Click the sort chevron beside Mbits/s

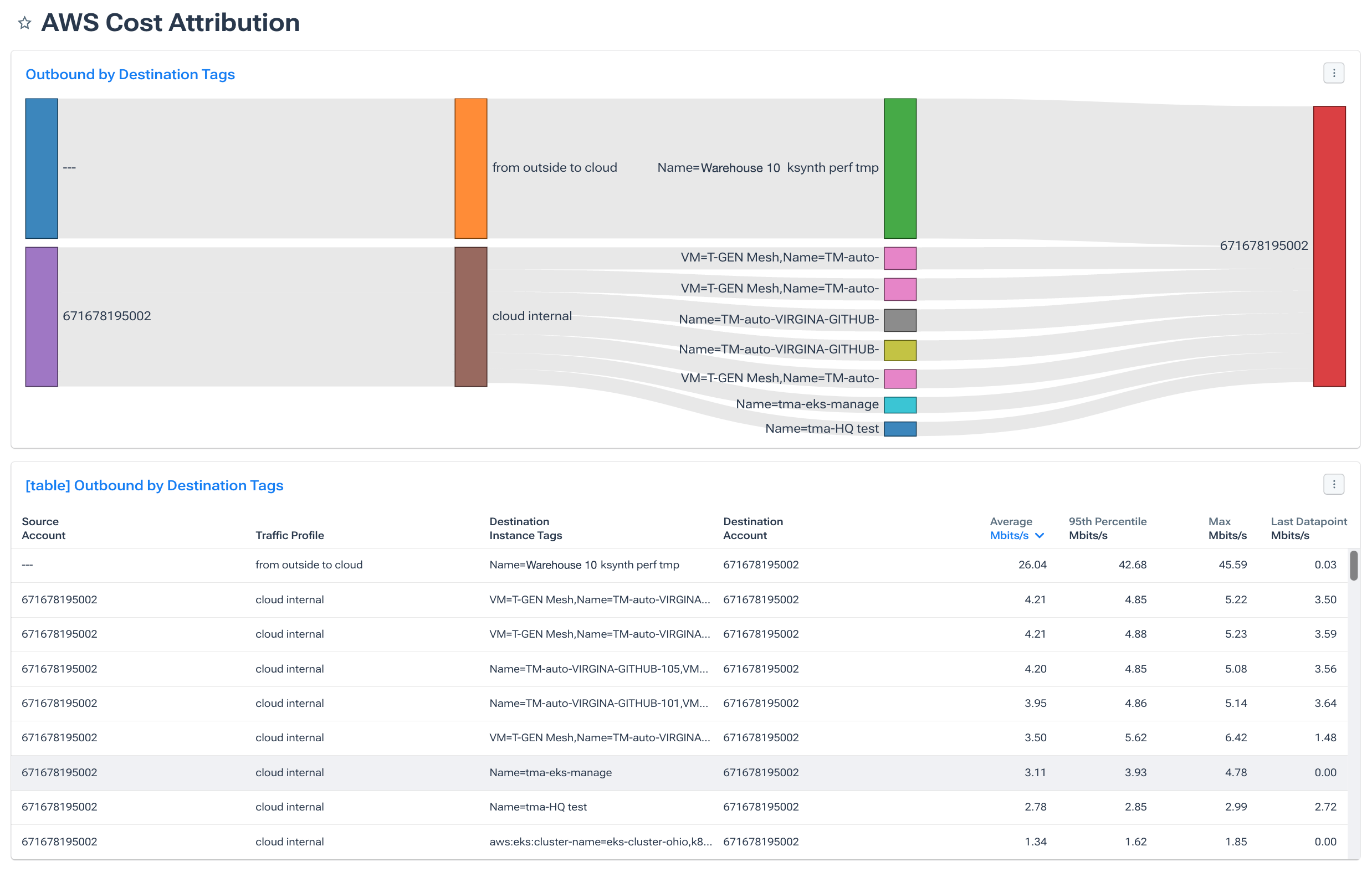1041,535
